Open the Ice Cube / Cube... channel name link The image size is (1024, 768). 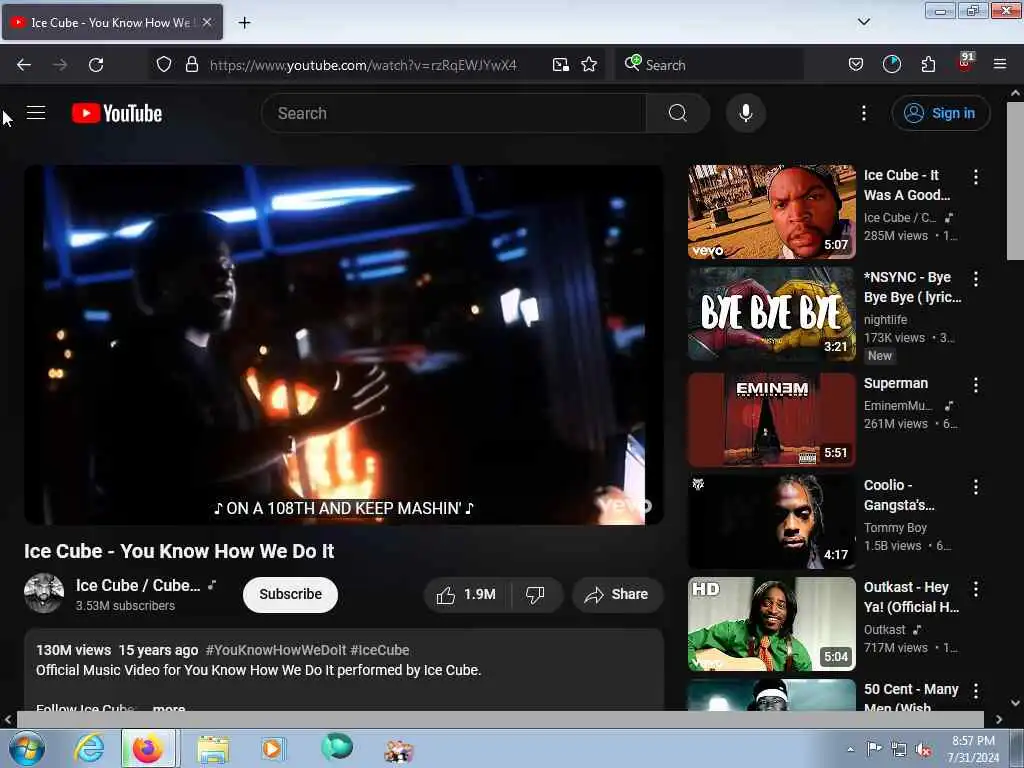click(x=138, y=585)
